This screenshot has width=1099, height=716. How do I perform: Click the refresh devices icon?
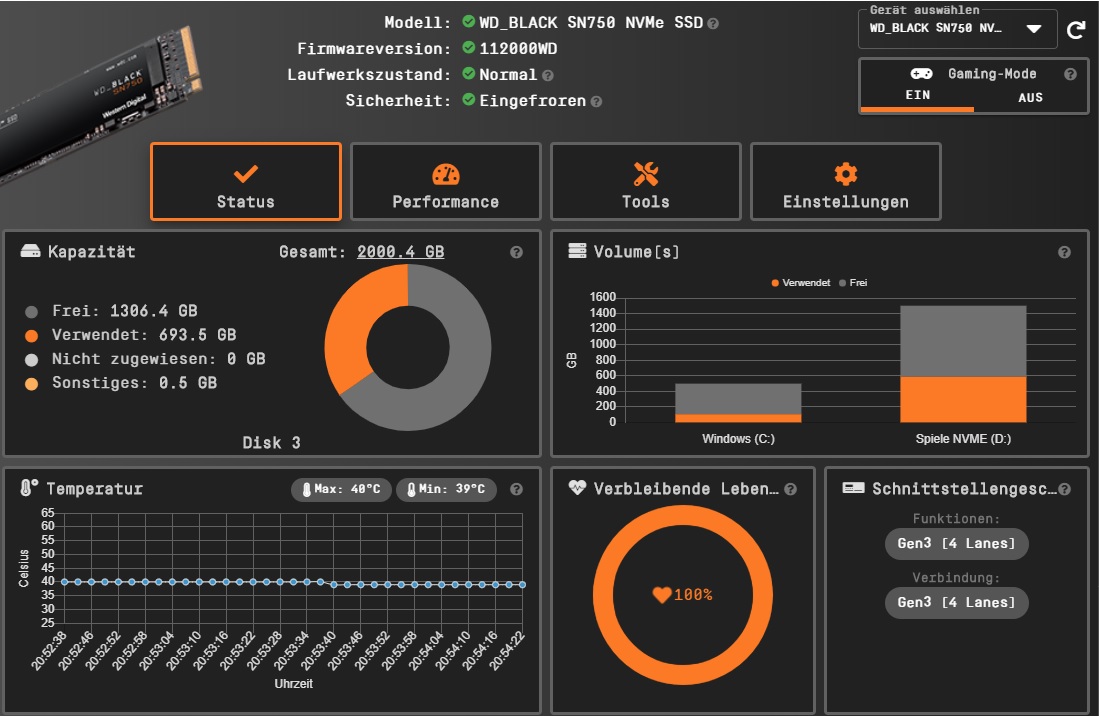1076,29
